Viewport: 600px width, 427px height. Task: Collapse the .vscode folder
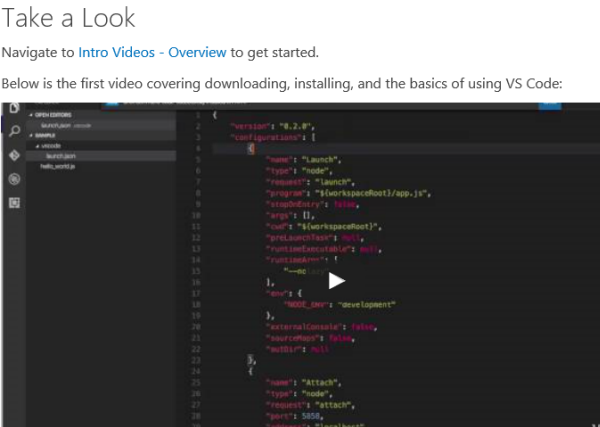coord(52,145)
